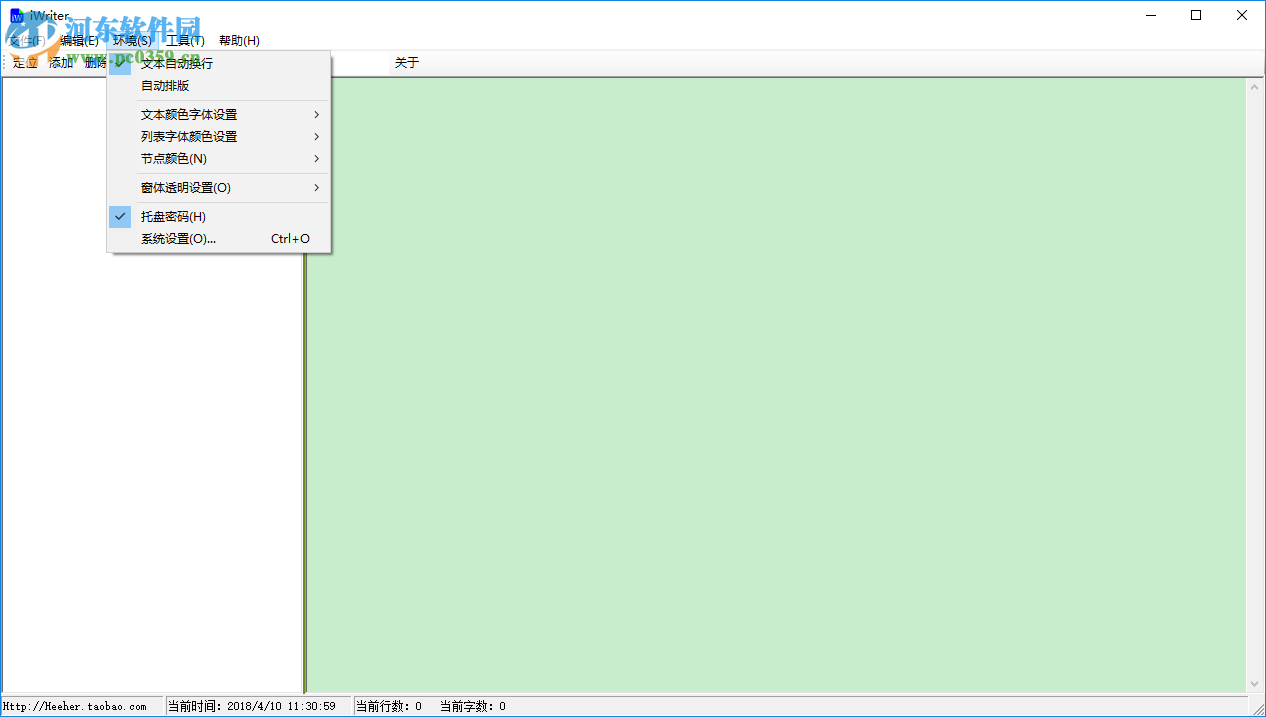This screenshot has height=717, width=1266.
Task: Disable 文本自动换行 (text auto wrap)
Action: tap(177, 62)
